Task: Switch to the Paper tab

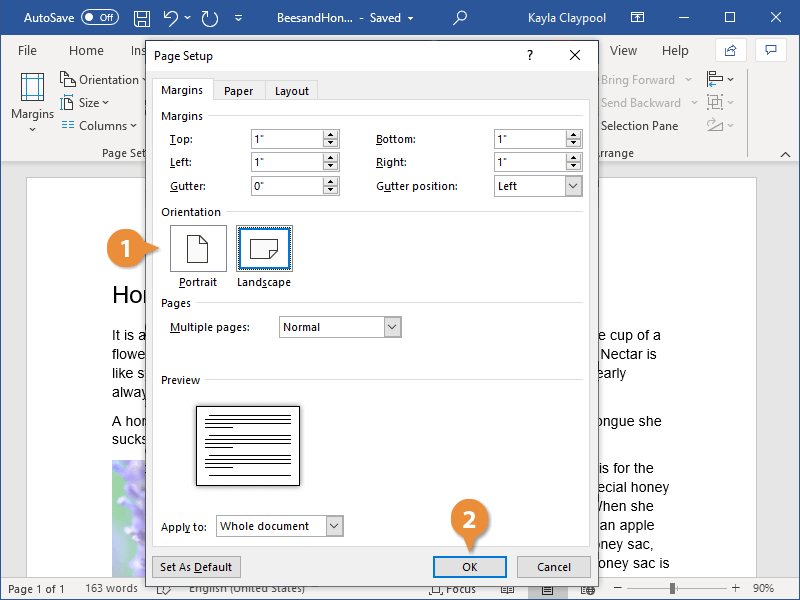Action: click(238, 91)
